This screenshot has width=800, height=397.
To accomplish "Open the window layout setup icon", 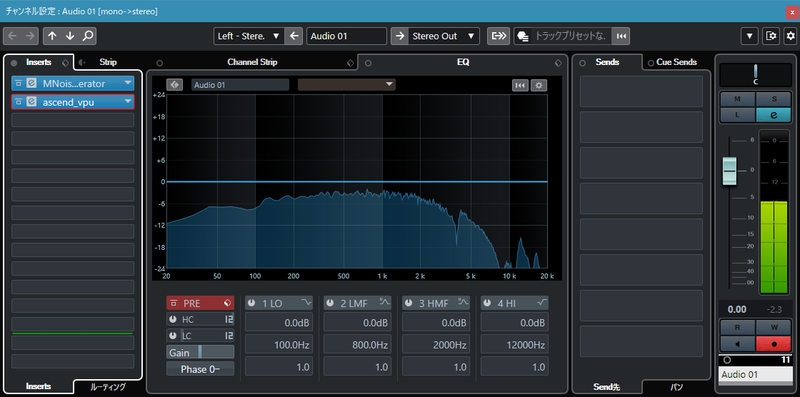I will [771, 36].
